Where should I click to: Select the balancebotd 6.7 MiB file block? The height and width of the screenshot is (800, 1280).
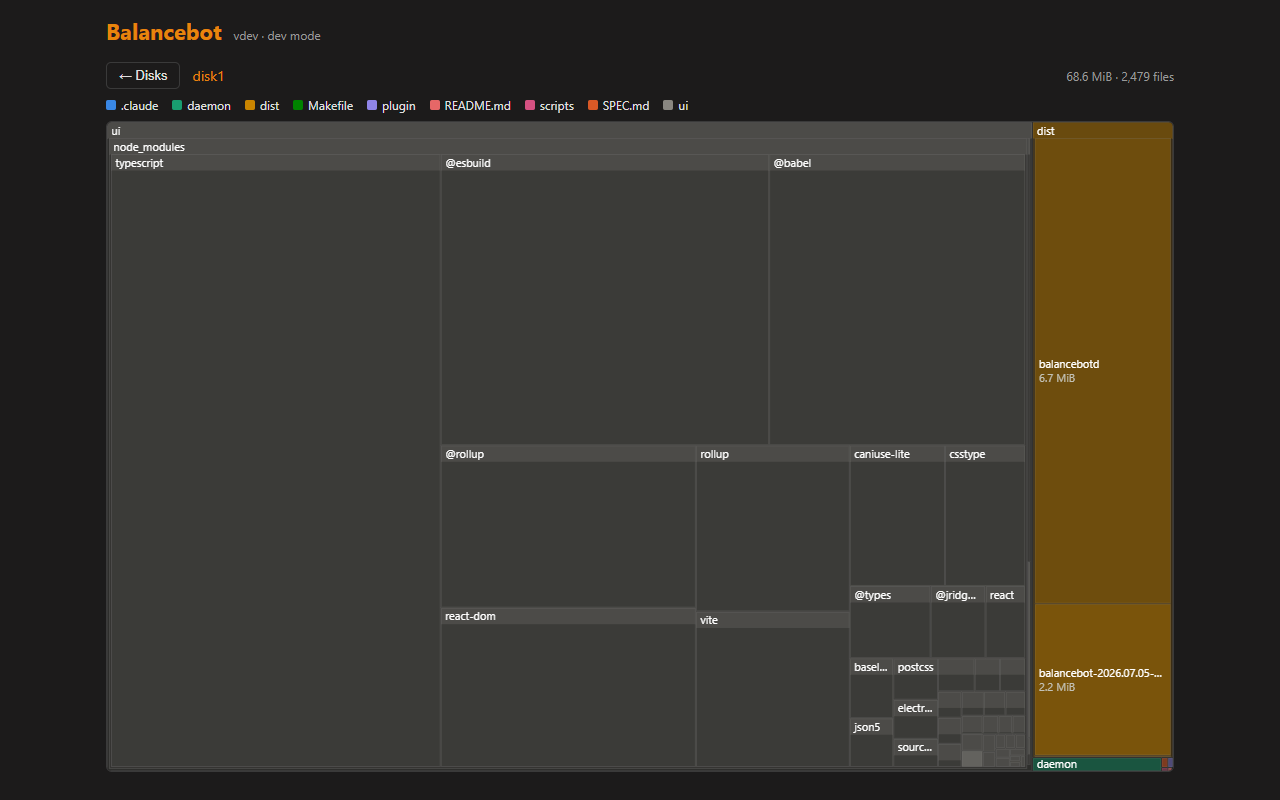click(1102, 371)
